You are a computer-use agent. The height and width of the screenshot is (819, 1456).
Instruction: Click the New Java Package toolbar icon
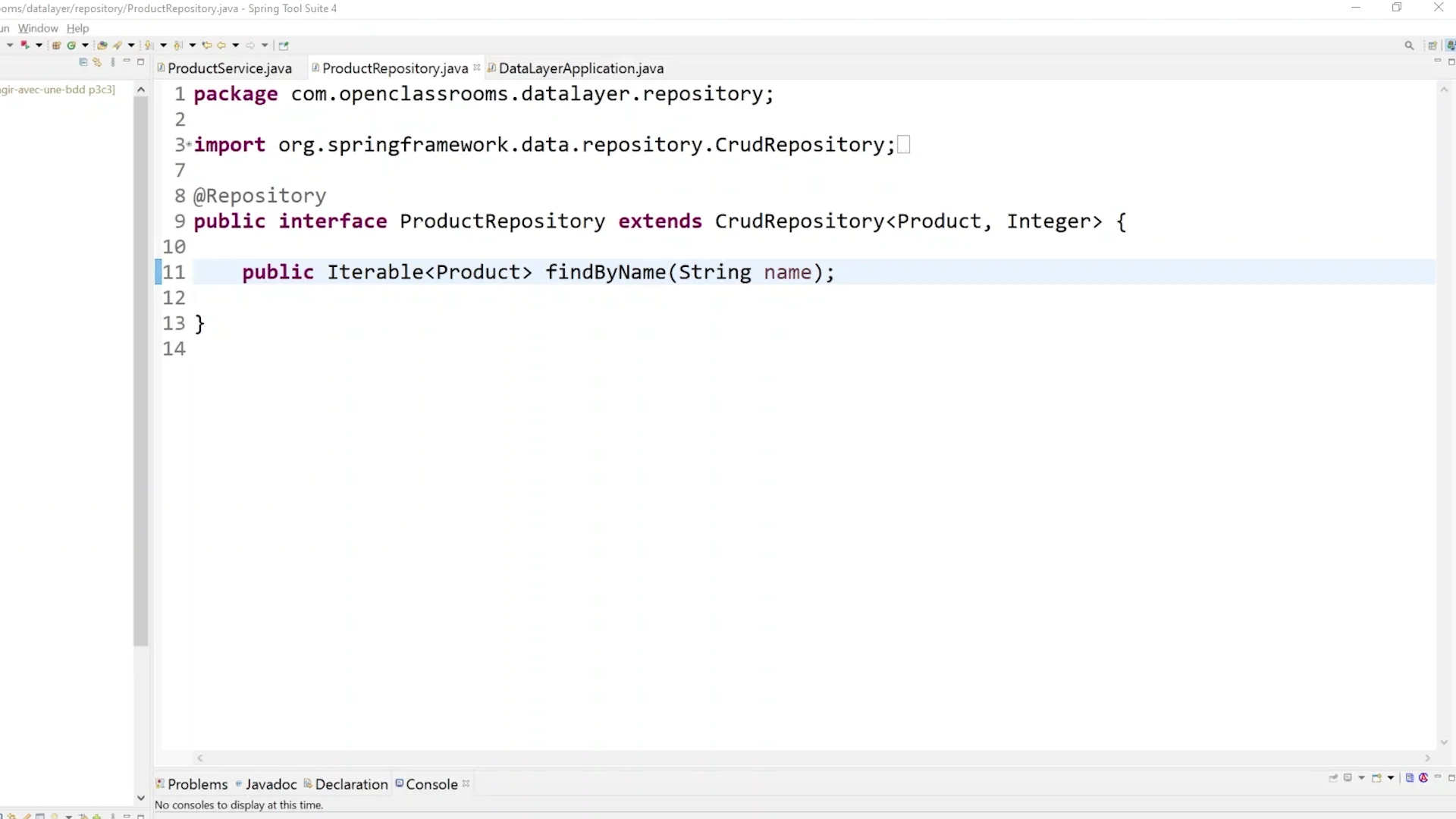click(56, 45)
